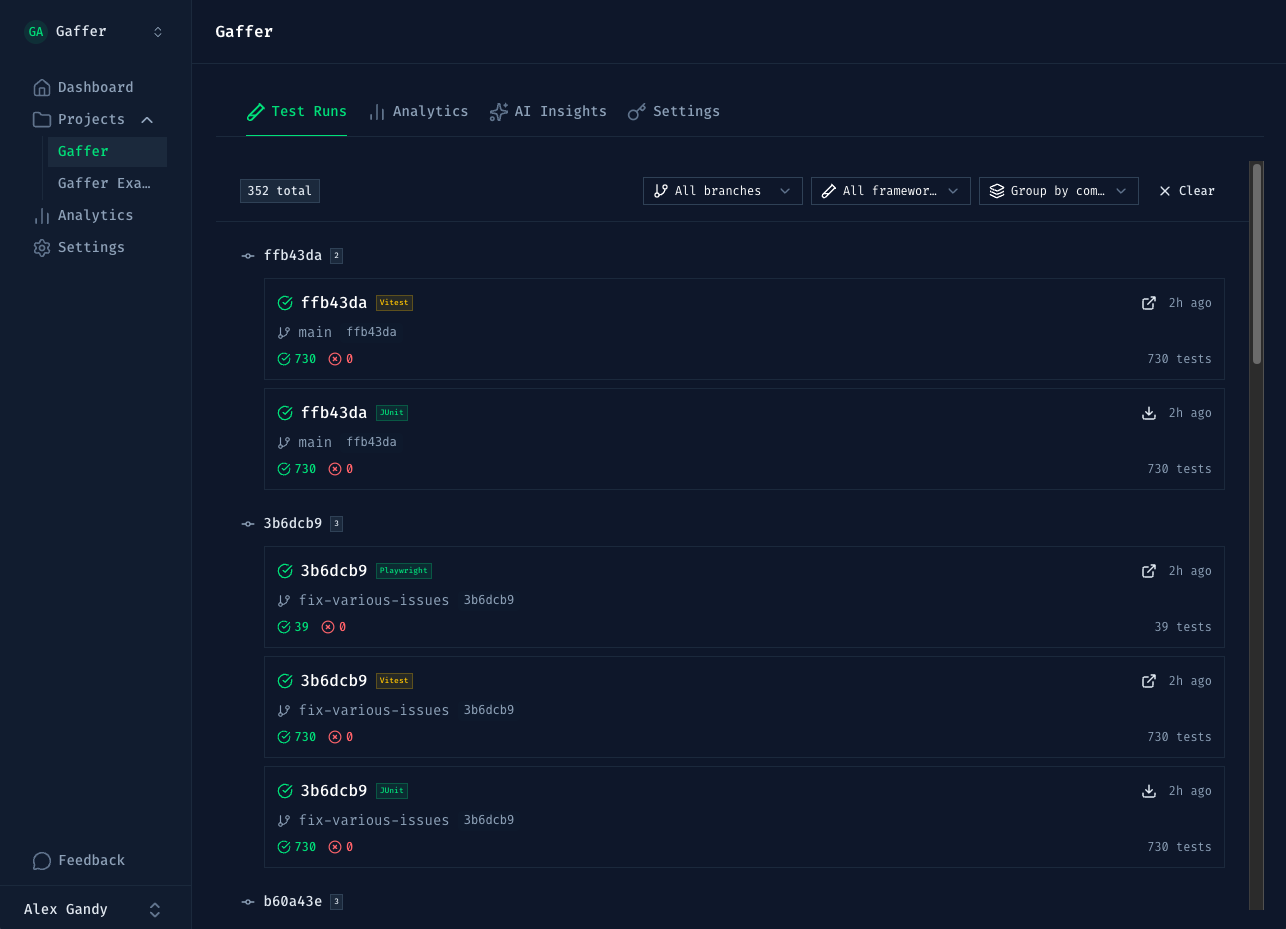Click the commit icon next to b60a43e
Screen dimensions: 1286x929
[x=247, y=901]
